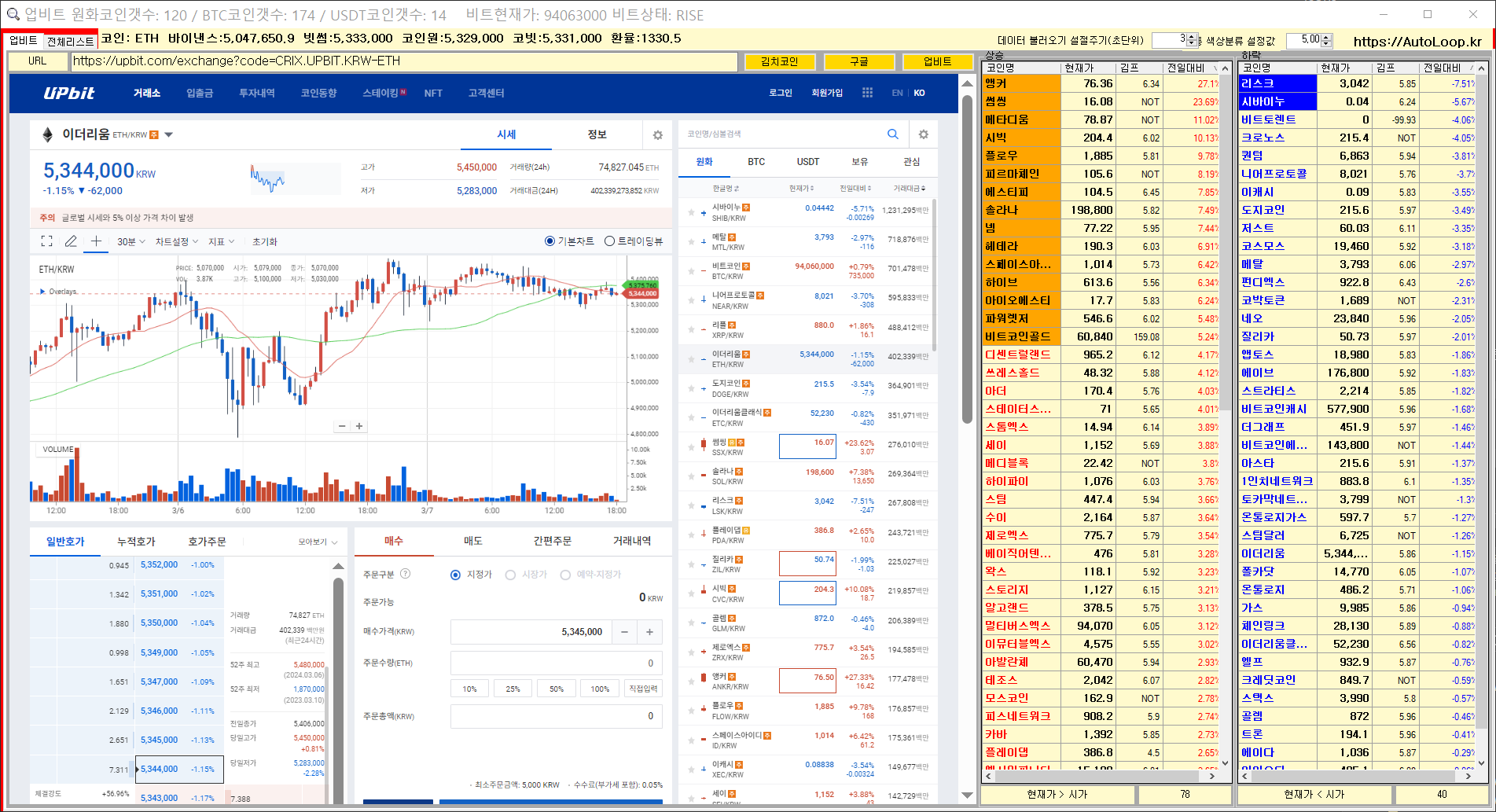Open the chart fullscreen icon

[x=46, y=241]
